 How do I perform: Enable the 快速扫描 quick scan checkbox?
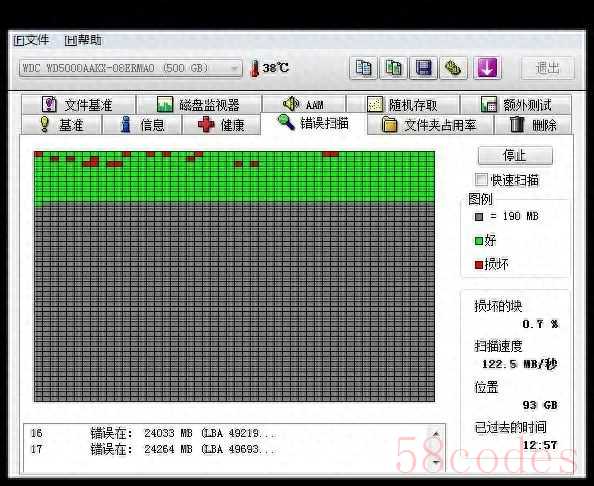point(481,180)
